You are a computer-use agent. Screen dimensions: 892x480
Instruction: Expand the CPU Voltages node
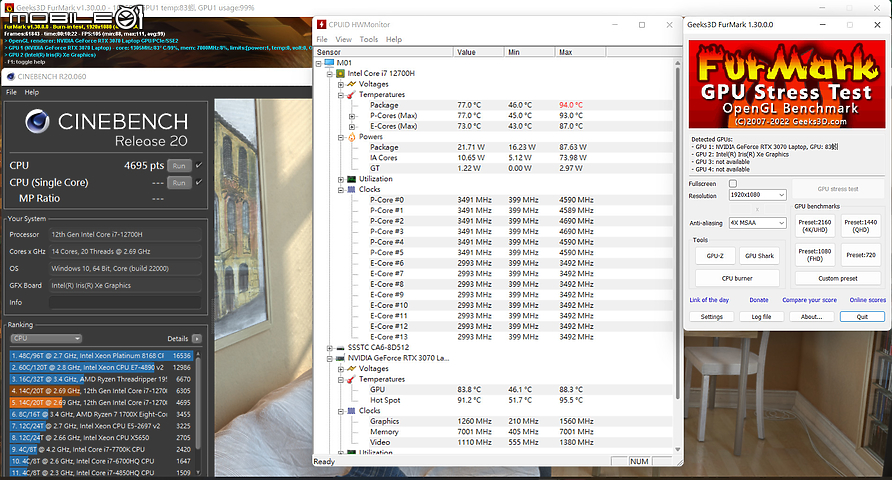click(x=341, y=84)
